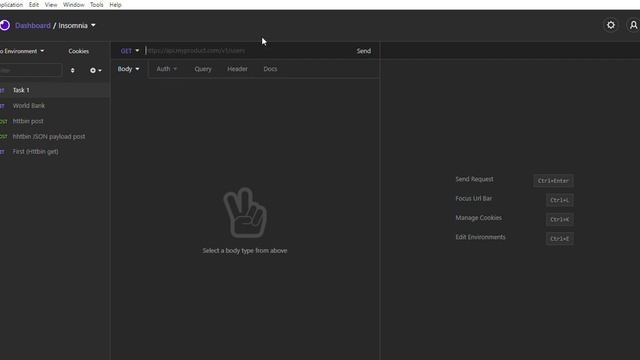
Task: Open the Window menu
Action: (x=73, y=4)
